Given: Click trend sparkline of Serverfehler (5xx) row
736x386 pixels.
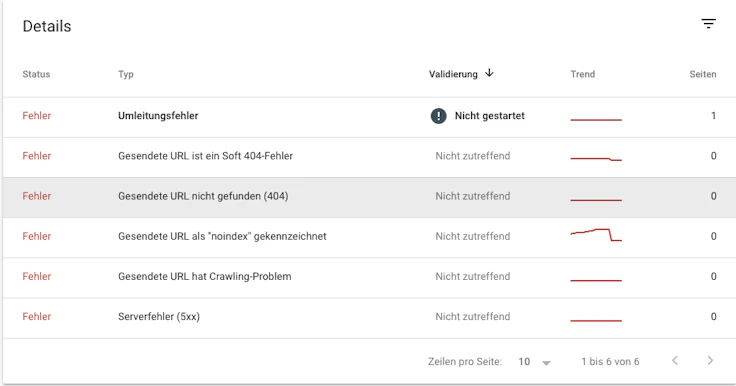Looking at the screenshot, I should pos(596,321).
